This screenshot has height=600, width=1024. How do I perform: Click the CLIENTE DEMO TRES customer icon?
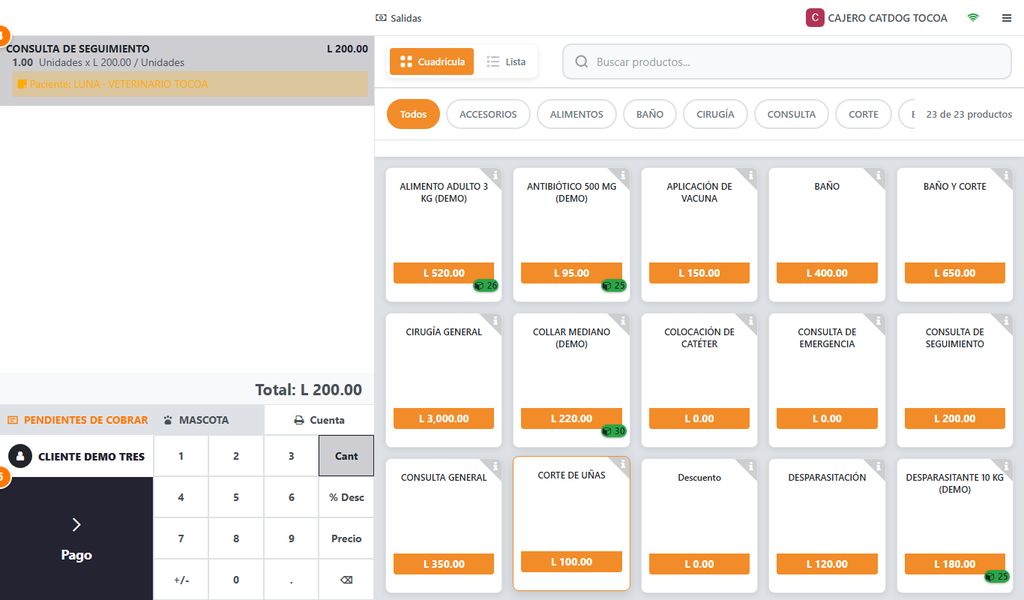coord(20,456)
